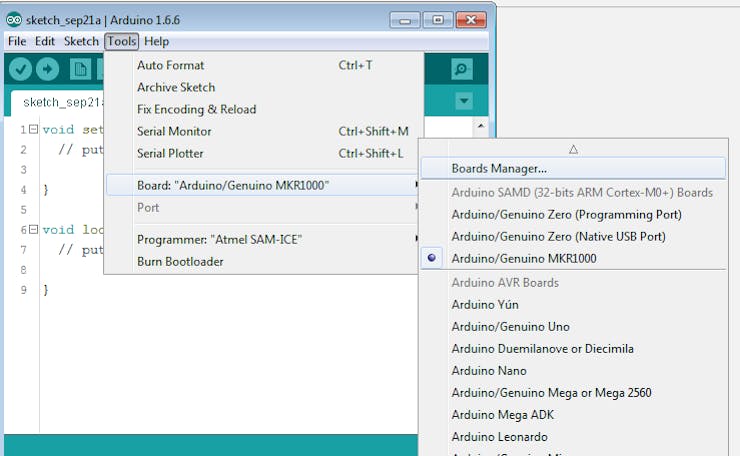
Task: Expand the Board submenu entry
Action: [x=262, y=186]
